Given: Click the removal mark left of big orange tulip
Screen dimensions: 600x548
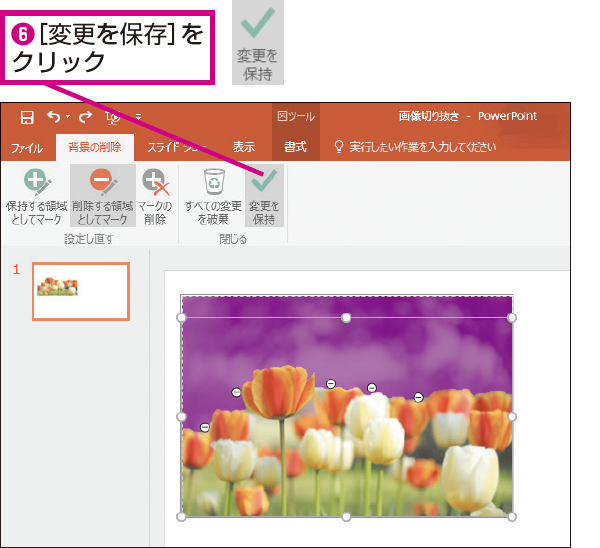Looking at the screenshot, I should 236,392.
